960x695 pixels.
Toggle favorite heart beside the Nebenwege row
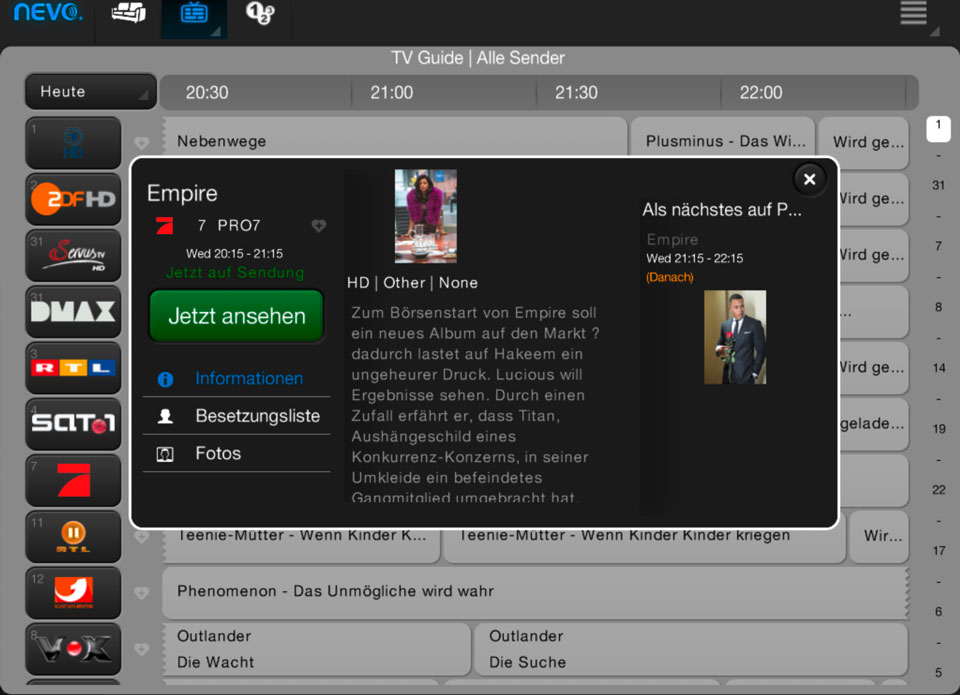pos(141,143)
